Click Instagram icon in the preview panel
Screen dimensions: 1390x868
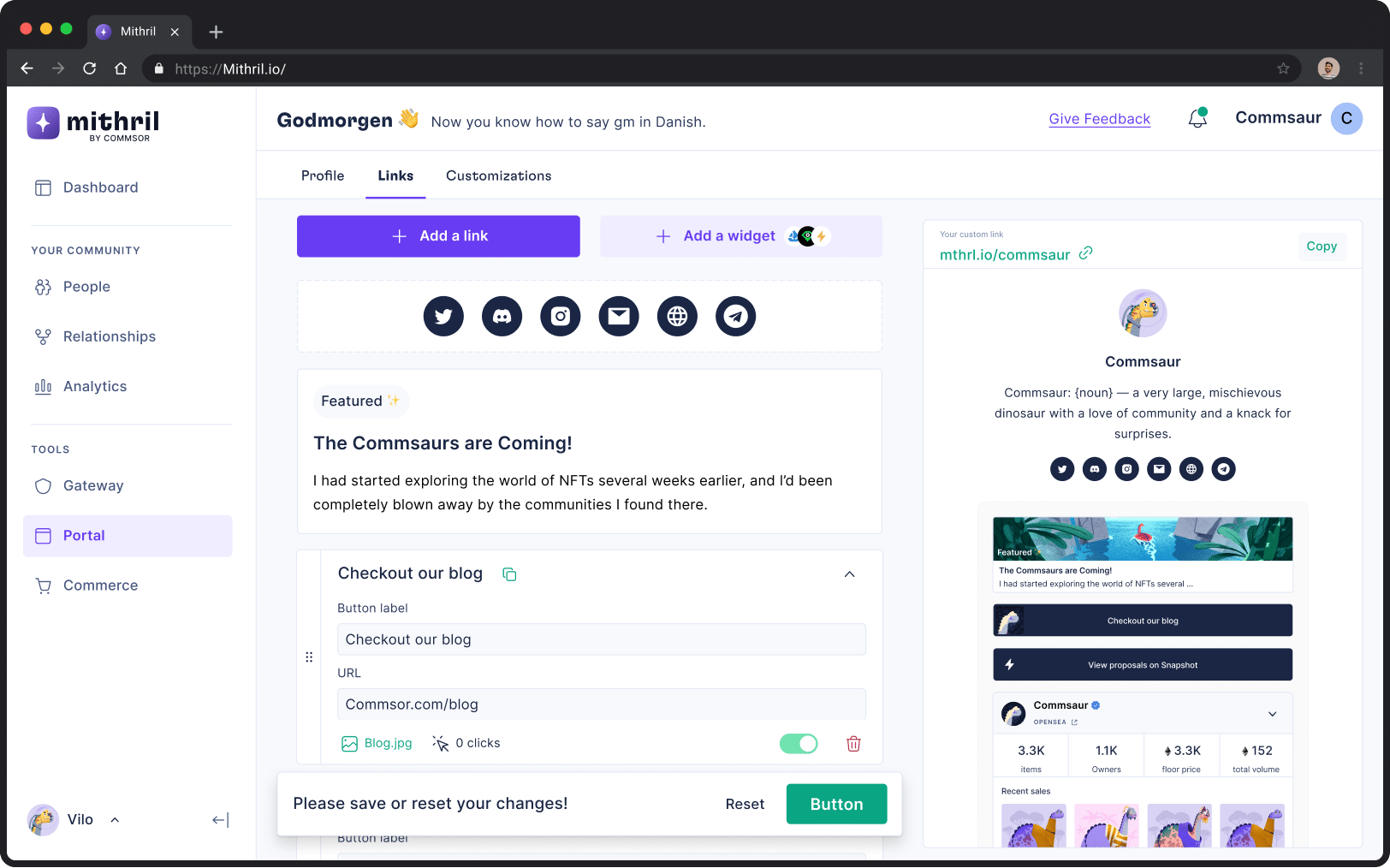pyautogui.click(x=1126, y=469)
